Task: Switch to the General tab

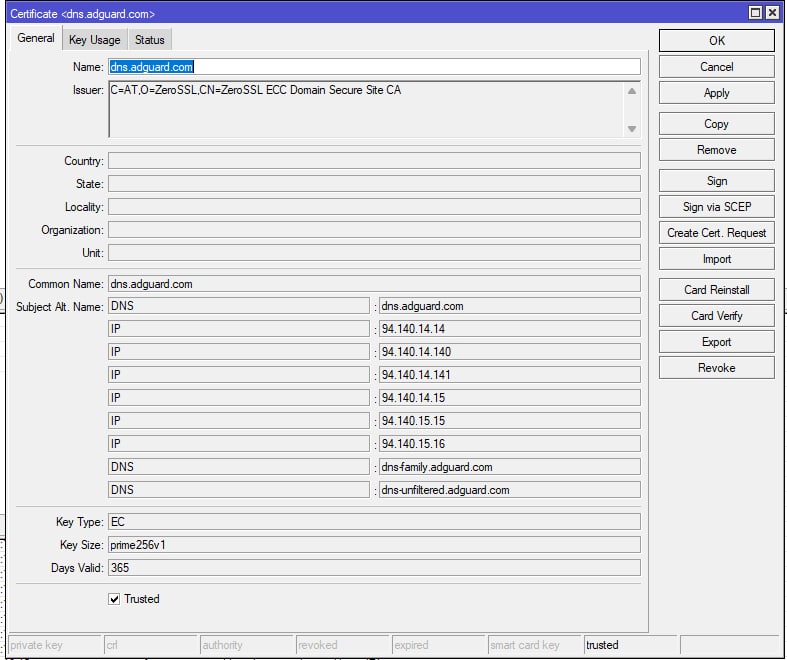Action: pos(36,39)
